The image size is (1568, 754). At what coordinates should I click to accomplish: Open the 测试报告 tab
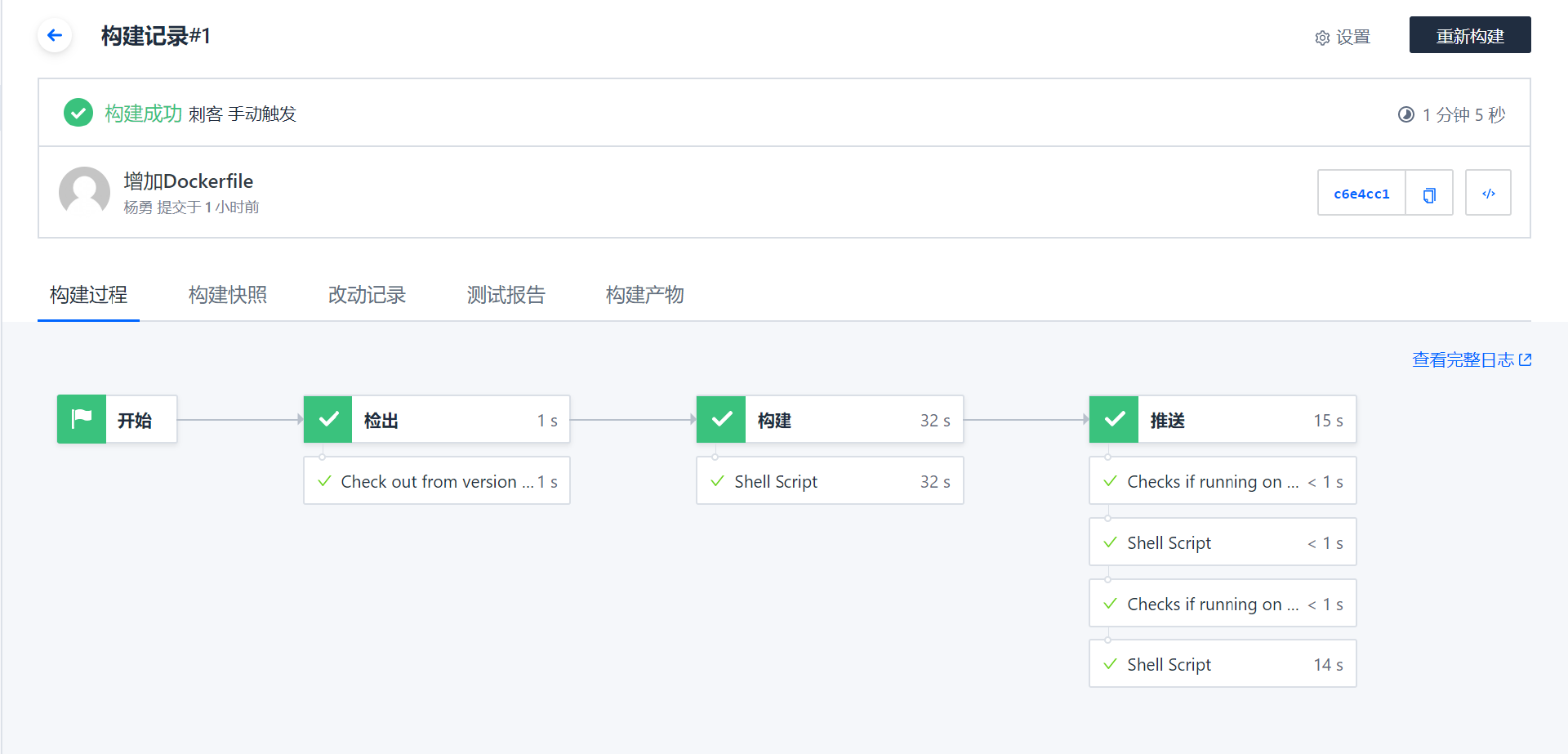click(506, 295)
